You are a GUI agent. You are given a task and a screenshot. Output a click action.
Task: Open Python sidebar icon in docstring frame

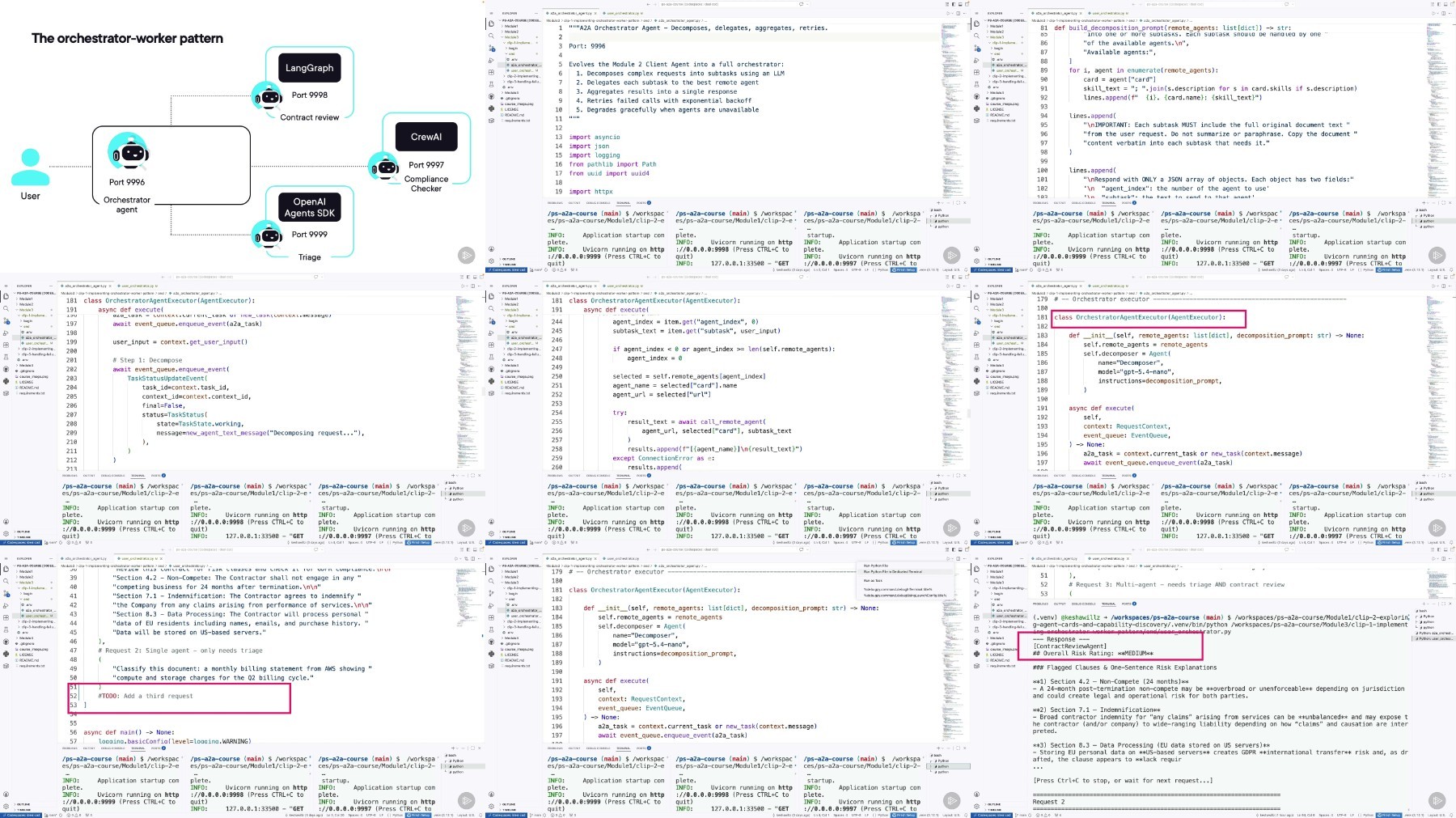point(492,108)
